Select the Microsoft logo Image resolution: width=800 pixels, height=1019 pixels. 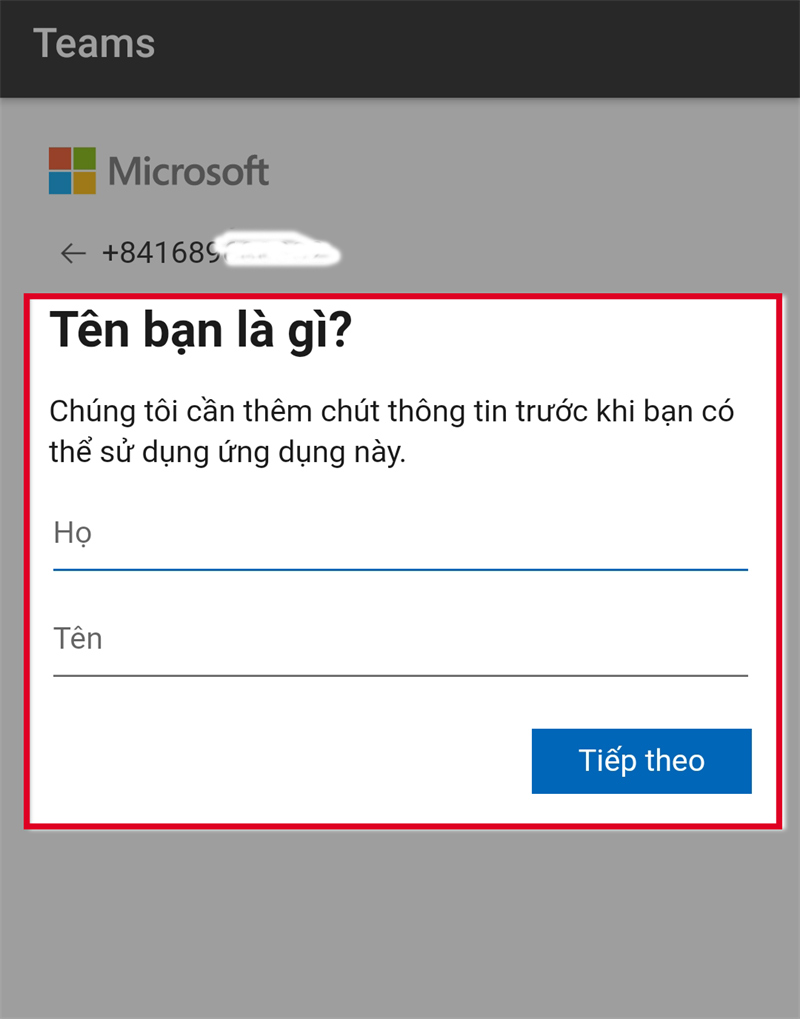pyautogui.click(x=158, y=170)
